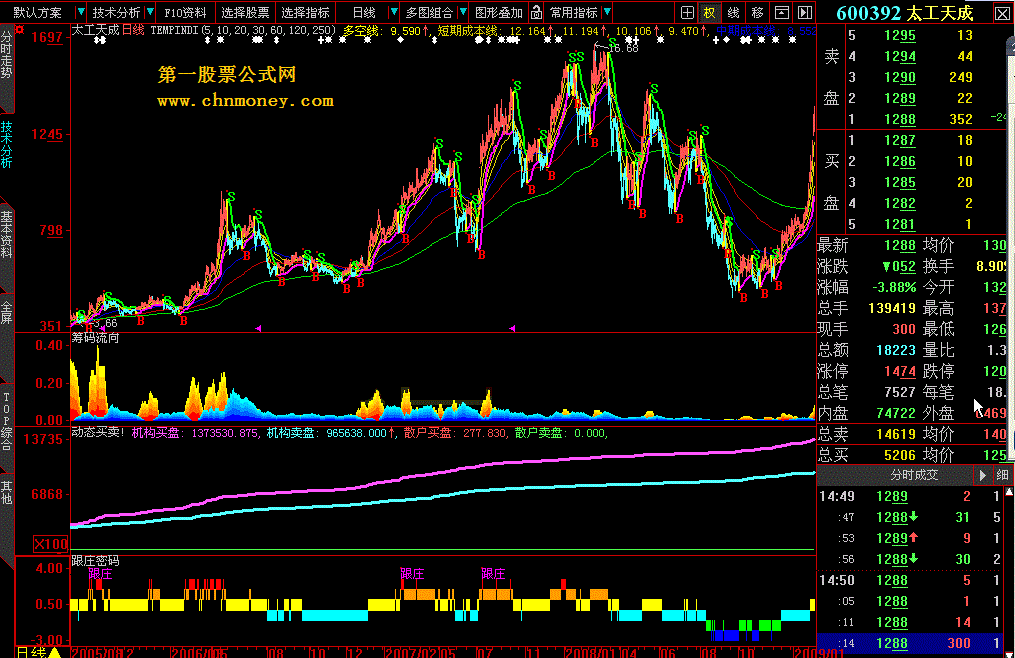Screen dimensions: 1015x658
Task: Switch to the TOP综合 side tab
Action: tap(6, 420)
